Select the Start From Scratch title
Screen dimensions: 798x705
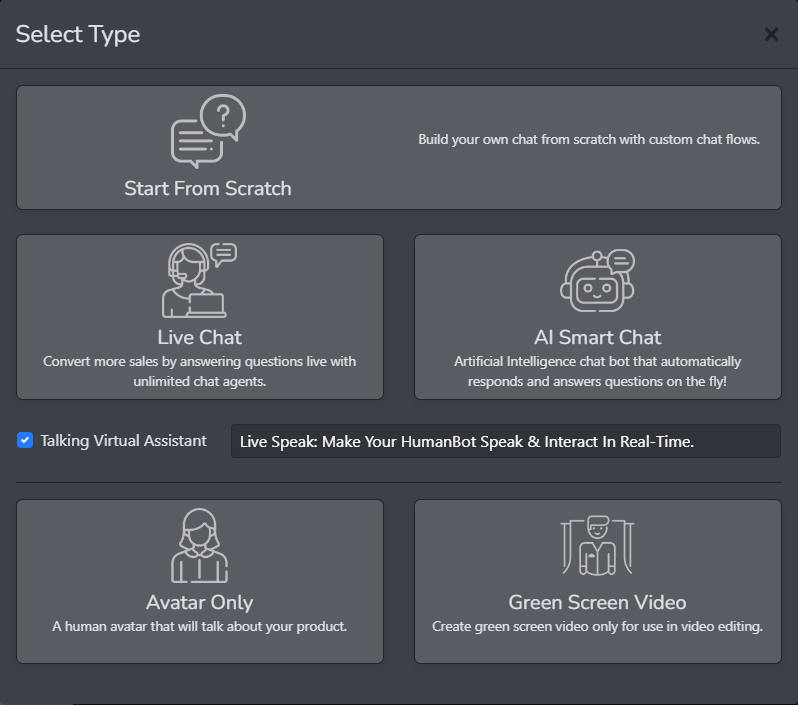(x=208, y=188)
